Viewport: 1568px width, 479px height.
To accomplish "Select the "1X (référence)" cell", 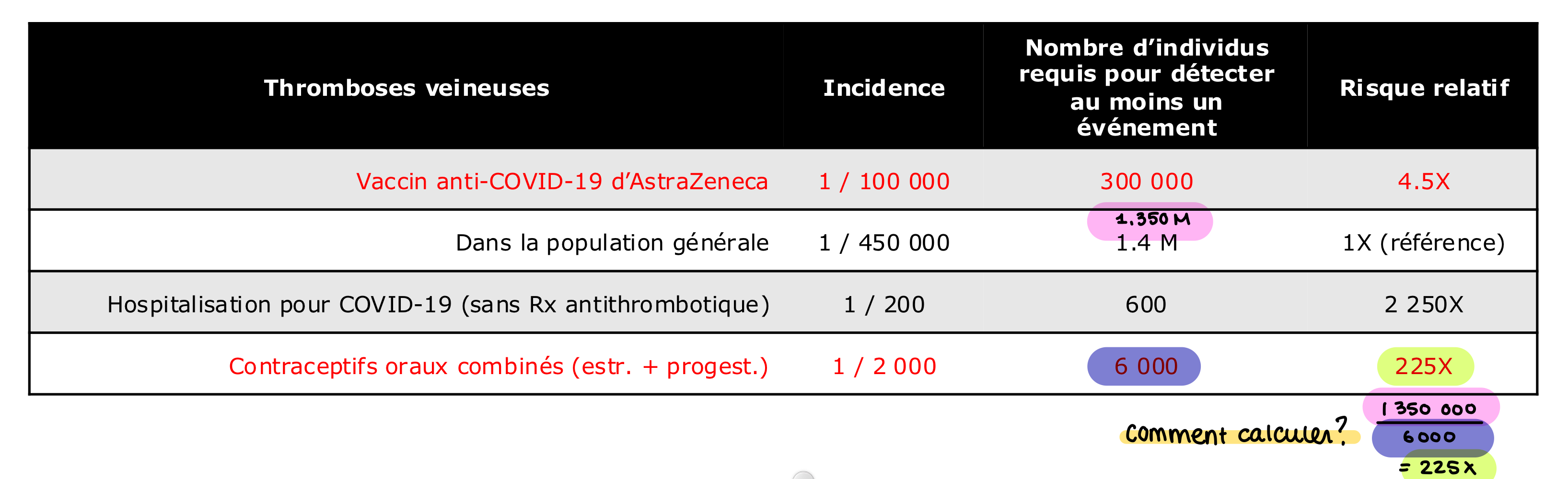I will tap(1424, 242).
